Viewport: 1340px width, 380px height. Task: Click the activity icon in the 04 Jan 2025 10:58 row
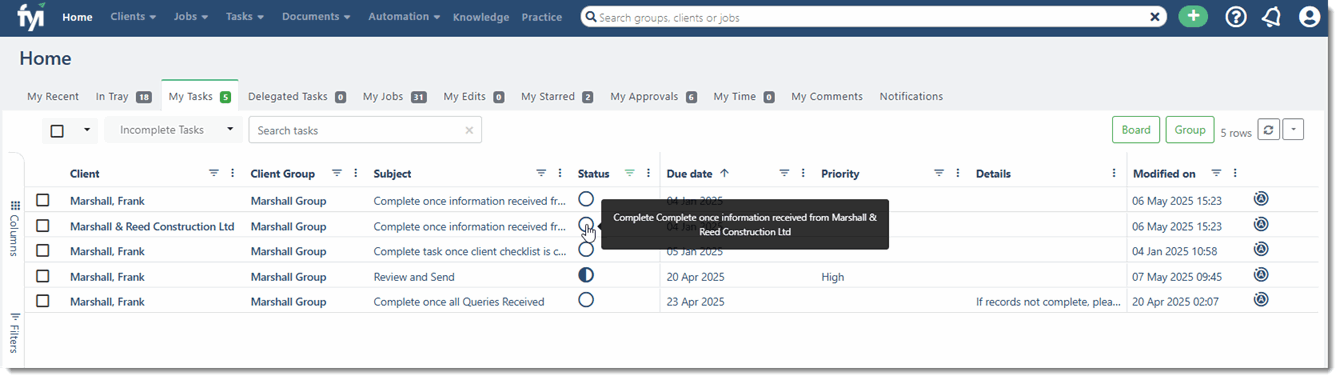point(1261,249)
